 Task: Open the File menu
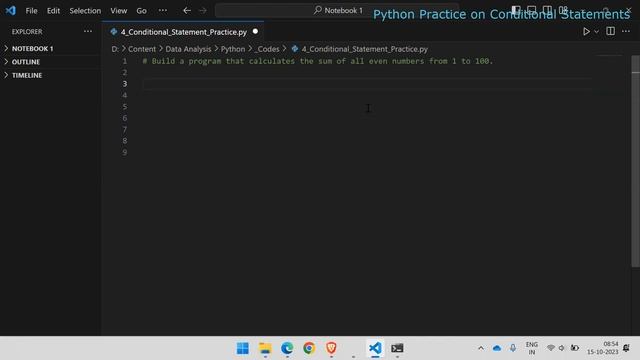[x=31, y=11]
